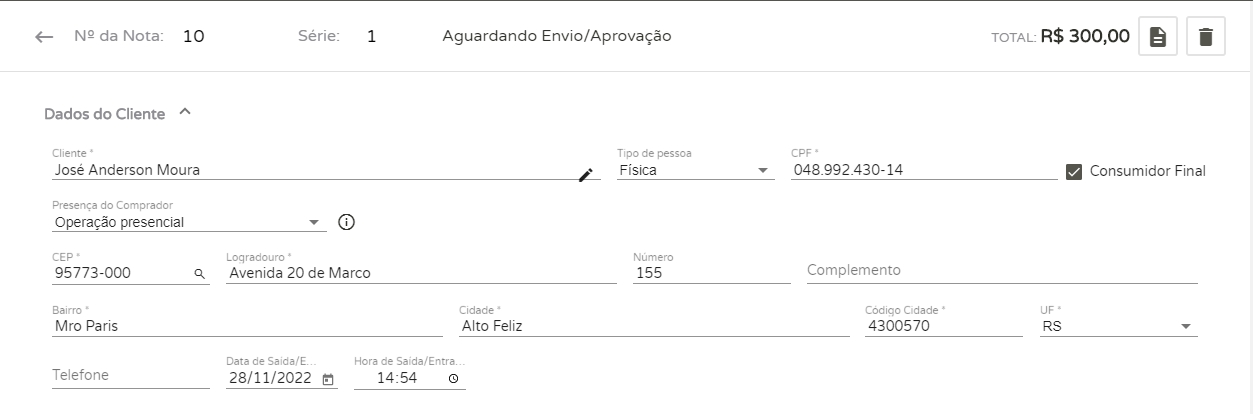Viewport: 1253px width, 414px height.
Task: Click the CPF input field
Action: [x=922, y=170]
